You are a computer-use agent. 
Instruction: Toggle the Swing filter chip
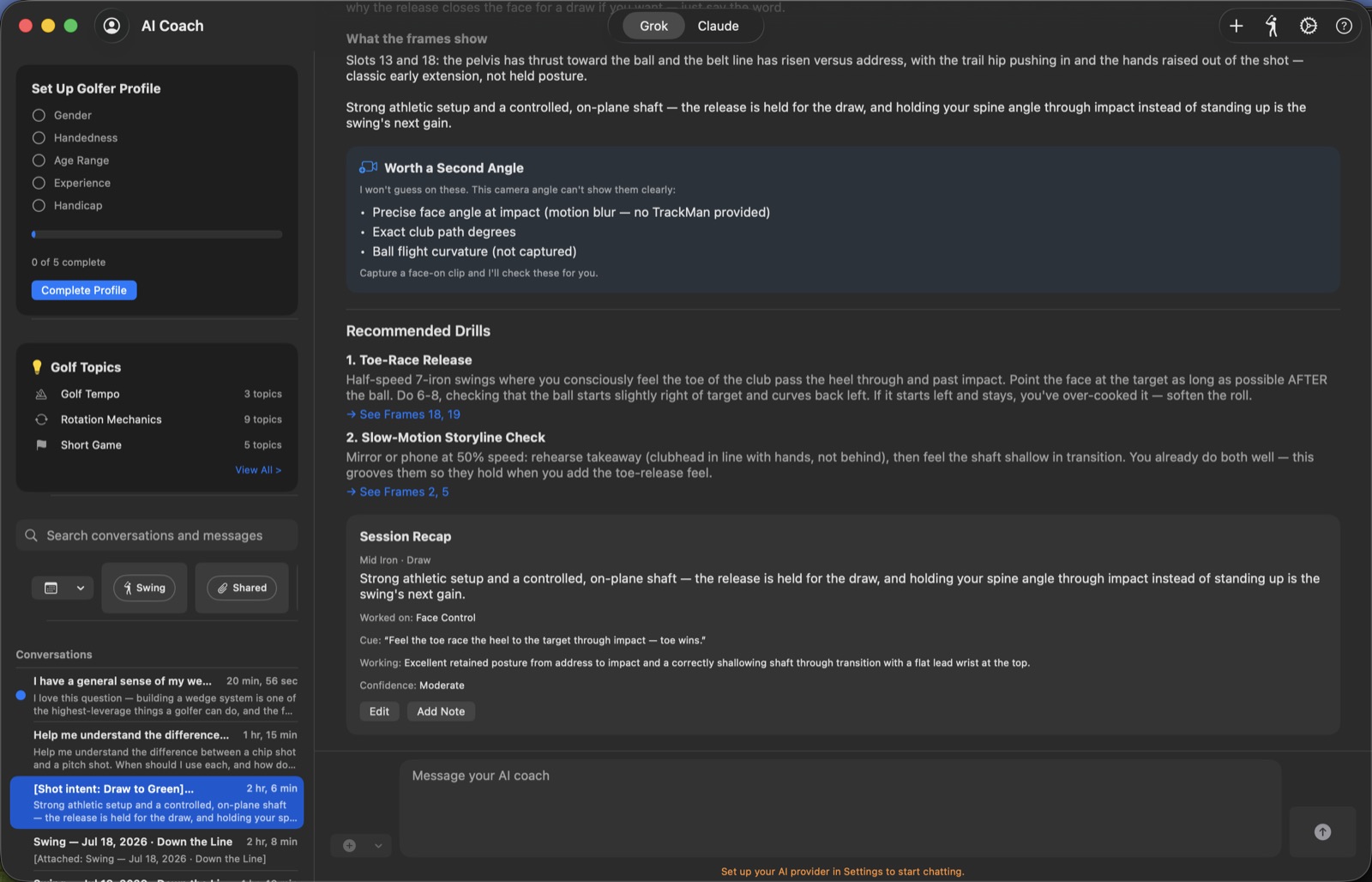click(x=144, y=588)
